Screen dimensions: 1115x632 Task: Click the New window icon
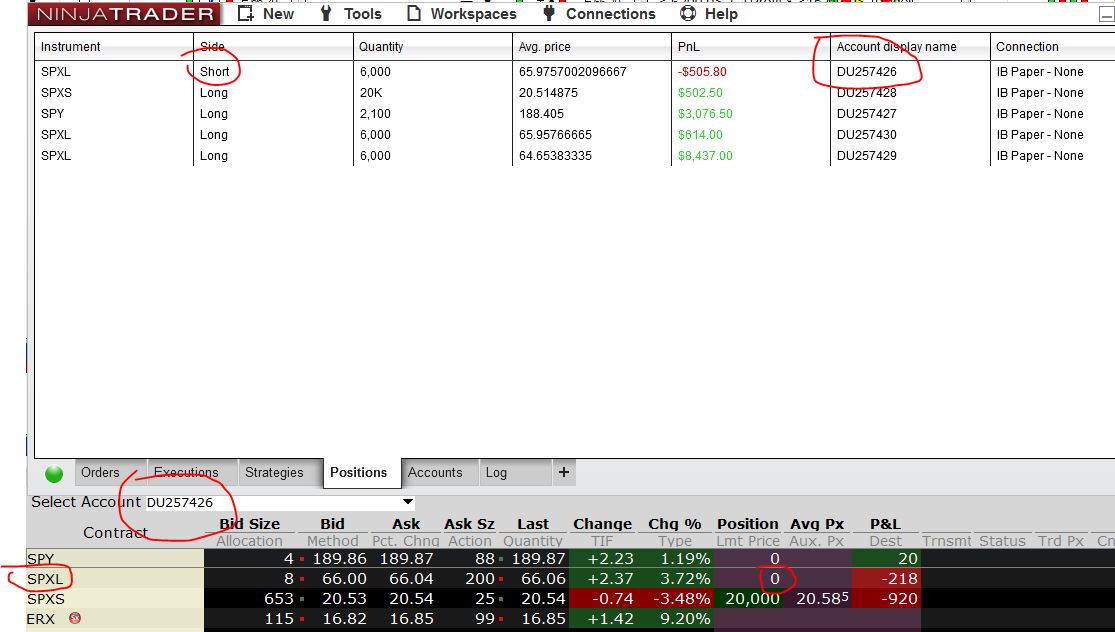pos(245,14)
